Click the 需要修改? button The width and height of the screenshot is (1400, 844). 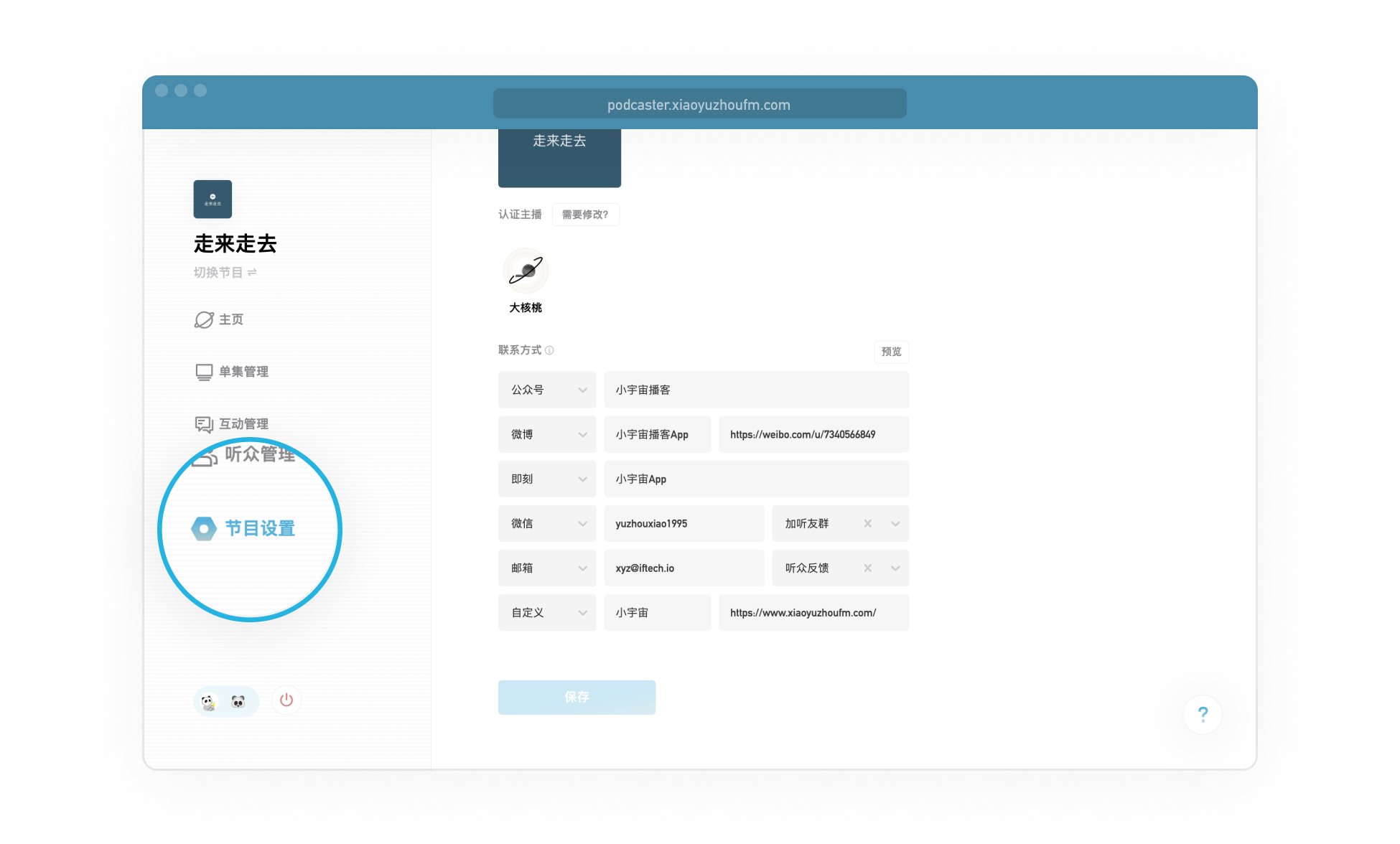585,215
